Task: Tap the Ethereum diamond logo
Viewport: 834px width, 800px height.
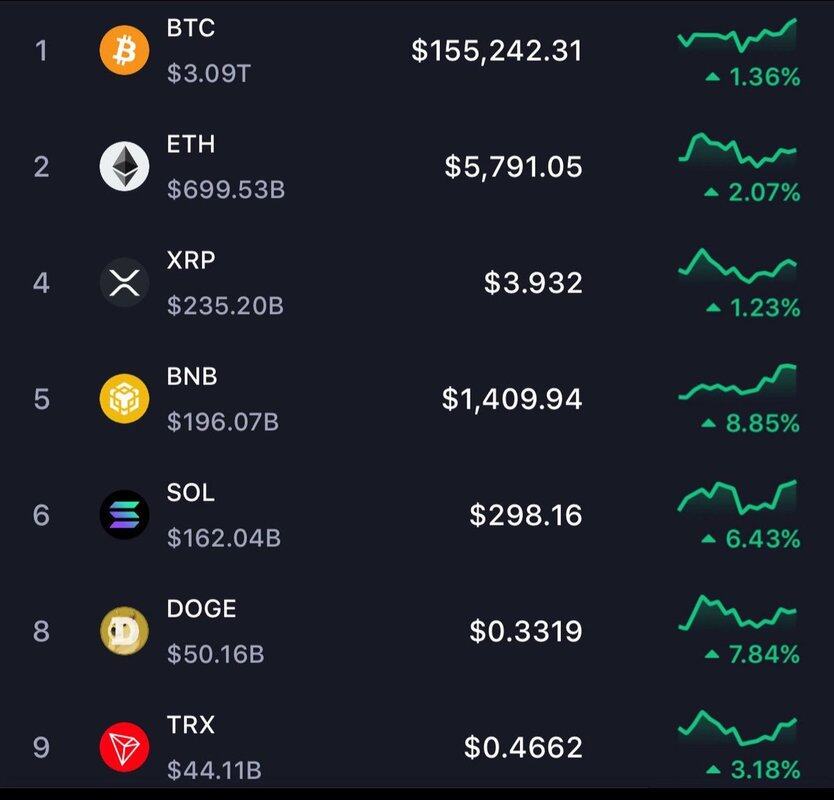Action: pos(124,166)
